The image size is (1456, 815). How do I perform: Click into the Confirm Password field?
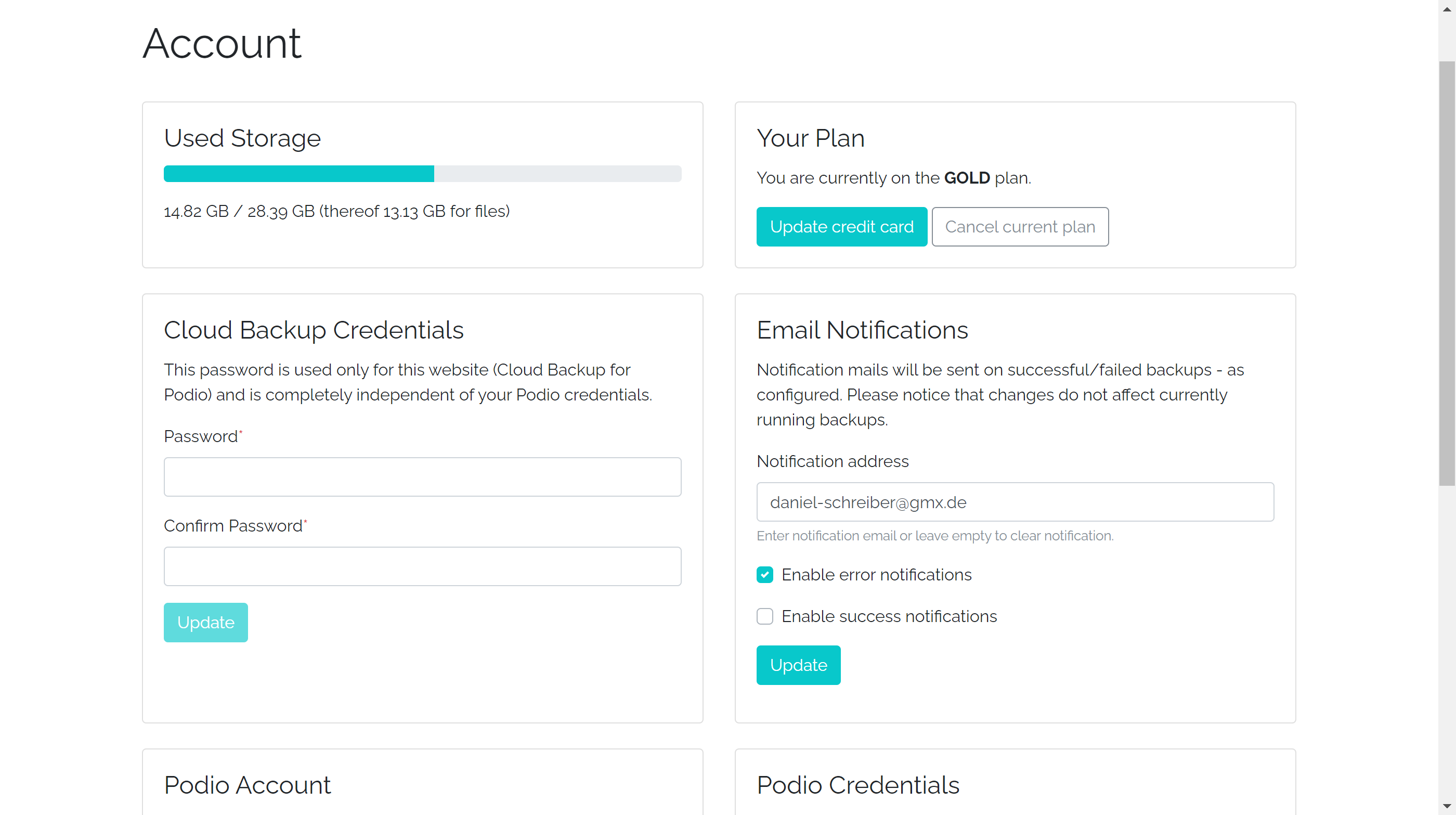[422, 566]
